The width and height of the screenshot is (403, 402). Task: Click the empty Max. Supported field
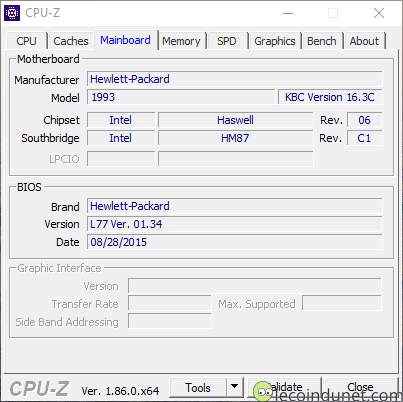tap(342, 303)
